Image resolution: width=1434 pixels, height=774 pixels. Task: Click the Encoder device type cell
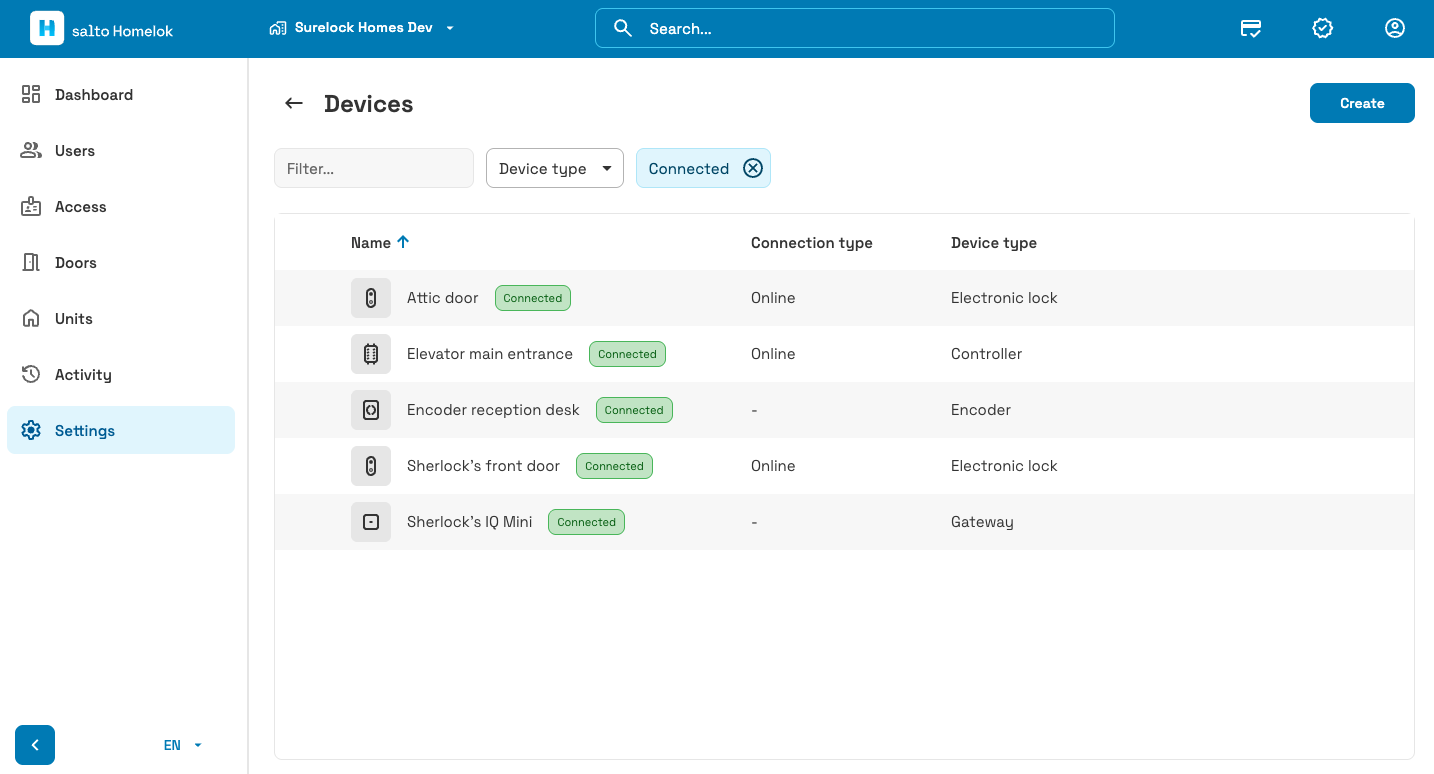click(x=981, y=410)
